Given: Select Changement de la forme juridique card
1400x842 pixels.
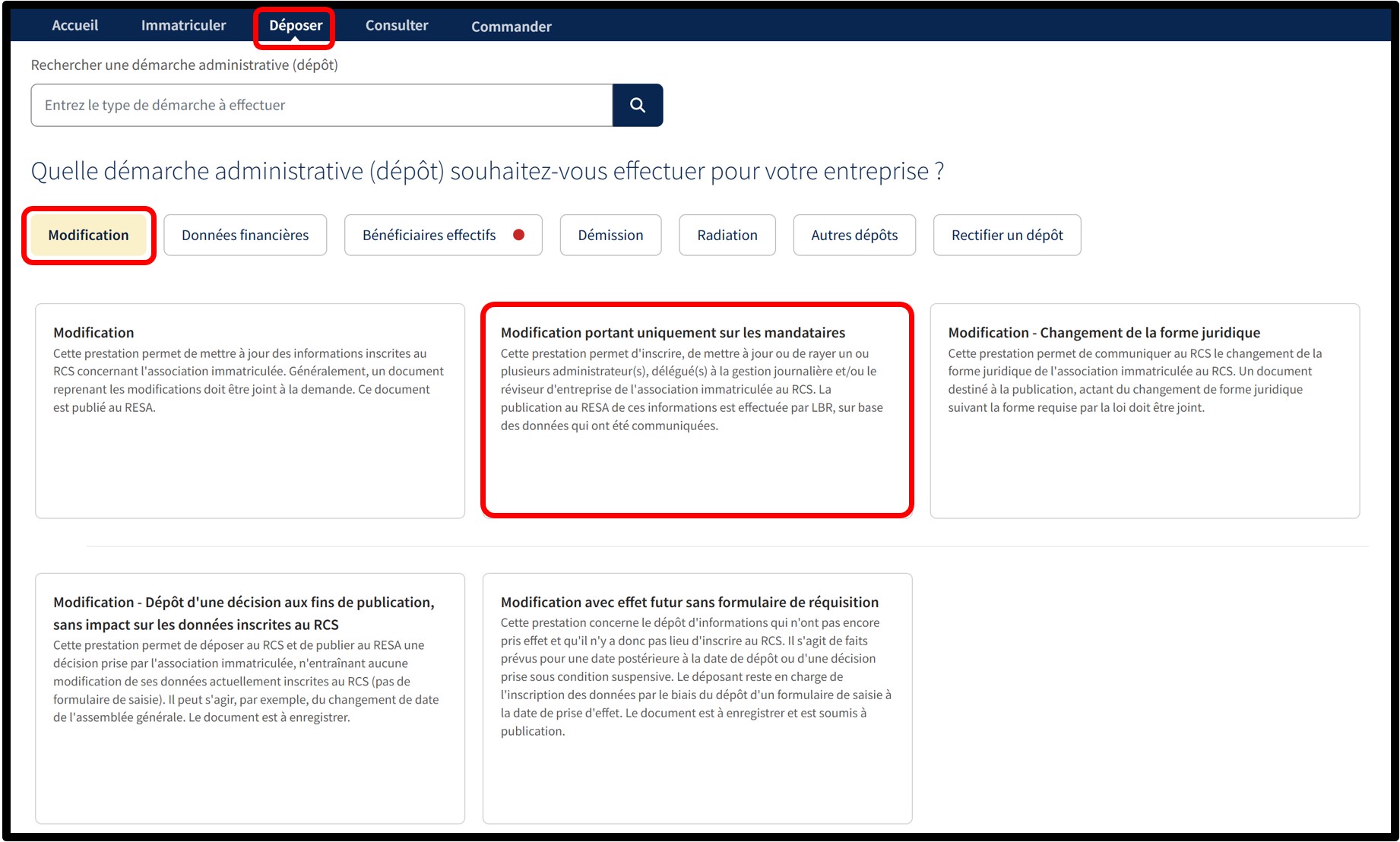Looking at the screenshot, I should 1144,410.
